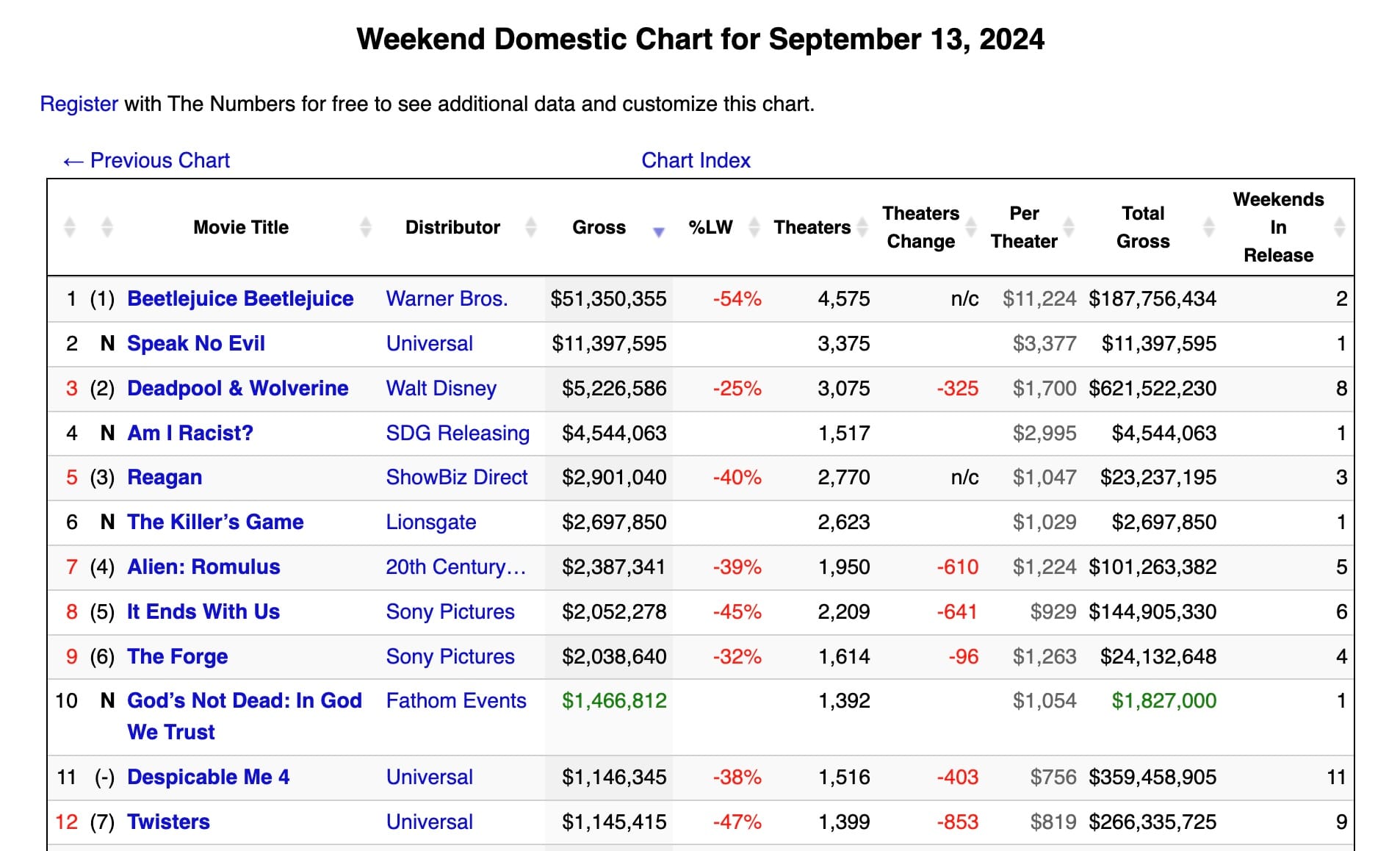Viewport: 1400px width, 851px height.
Task: Click the $2,038,640 gross for The Forge
Action: [x=614, y=656]
